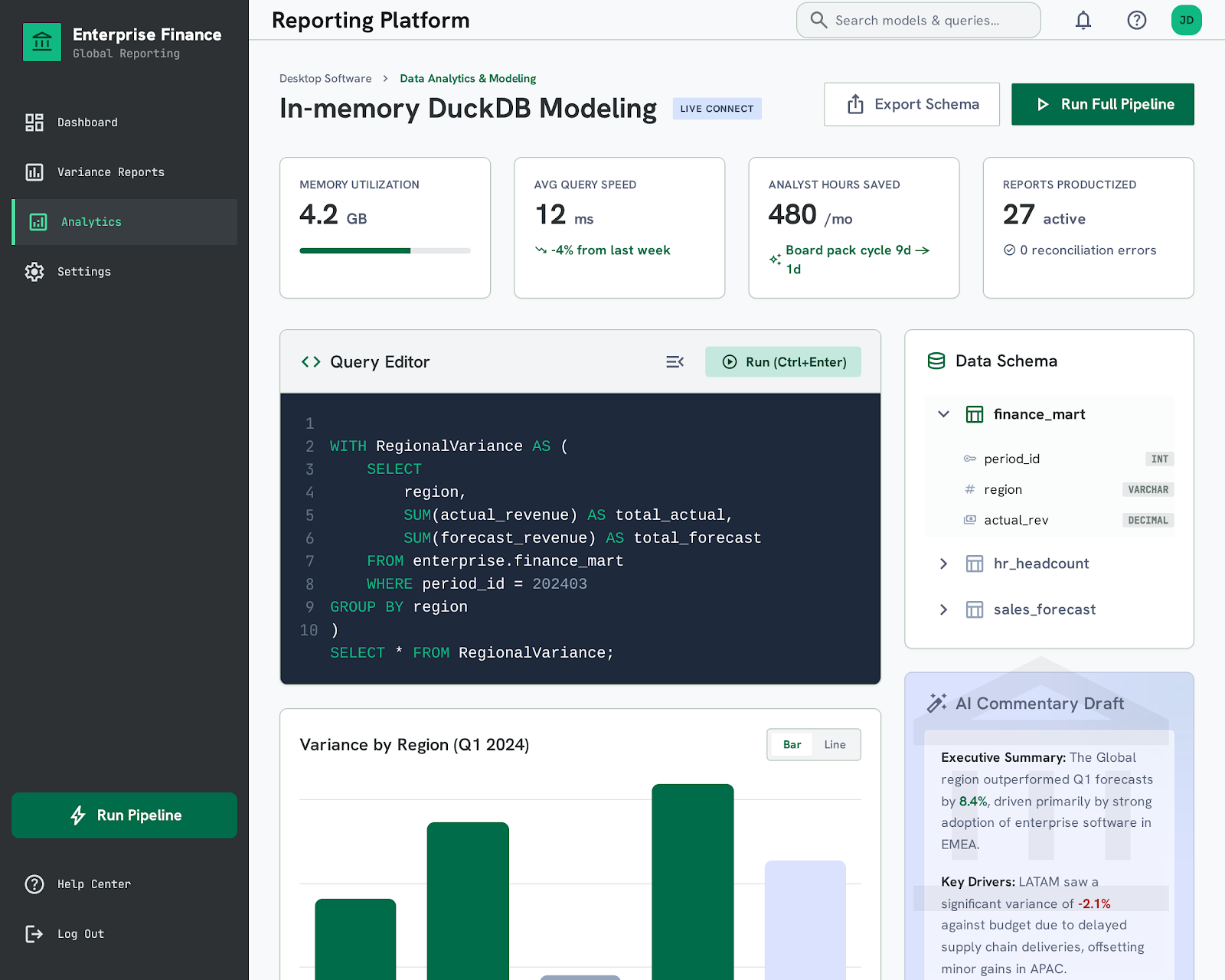Select the actual_rev column row
1225x980 pixels.
1068,520
